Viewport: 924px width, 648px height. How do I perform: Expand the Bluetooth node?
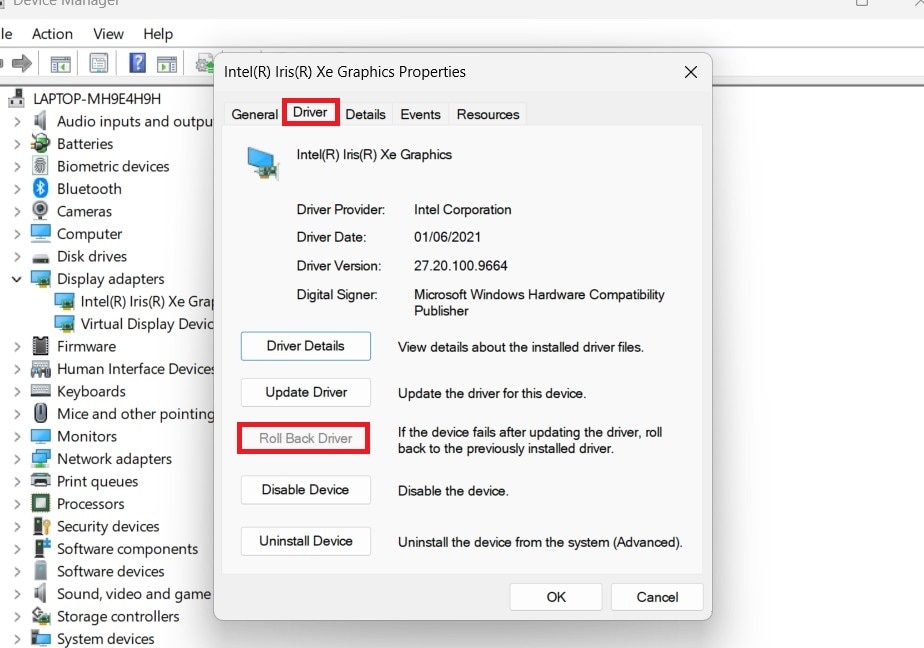click(17, 189)
